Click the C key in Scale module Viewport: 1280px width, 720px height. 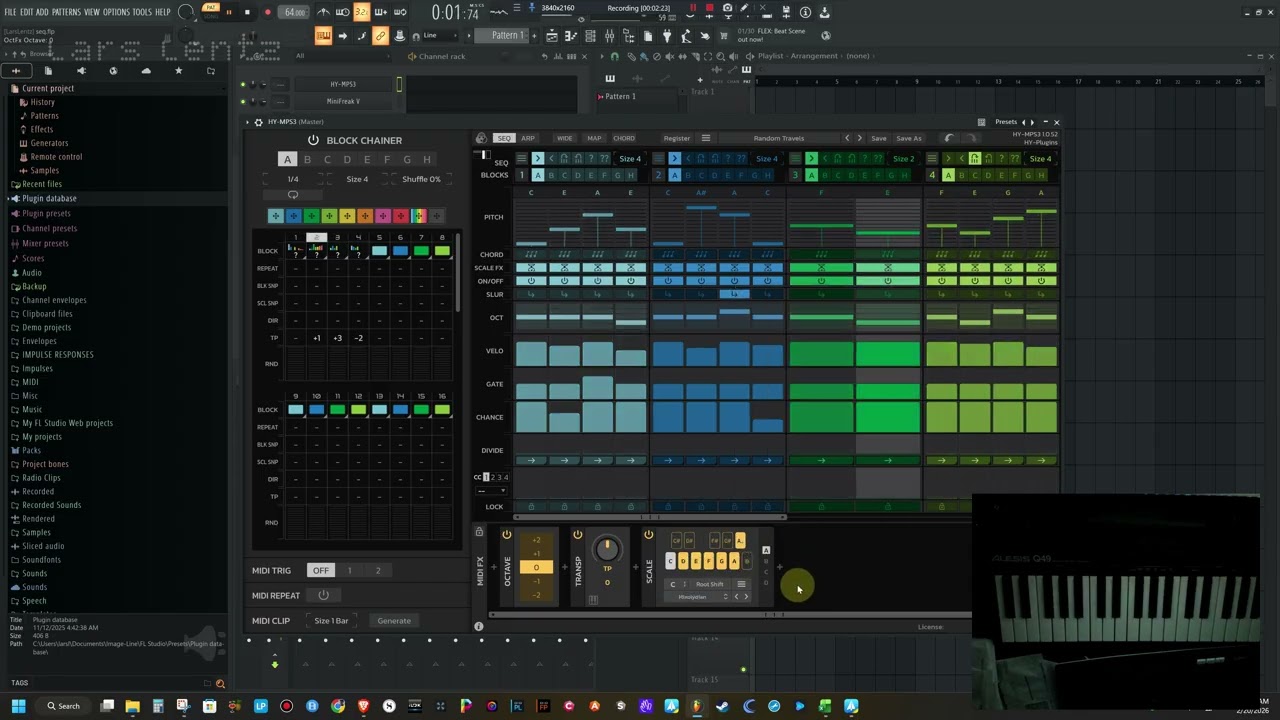[670, 561]
